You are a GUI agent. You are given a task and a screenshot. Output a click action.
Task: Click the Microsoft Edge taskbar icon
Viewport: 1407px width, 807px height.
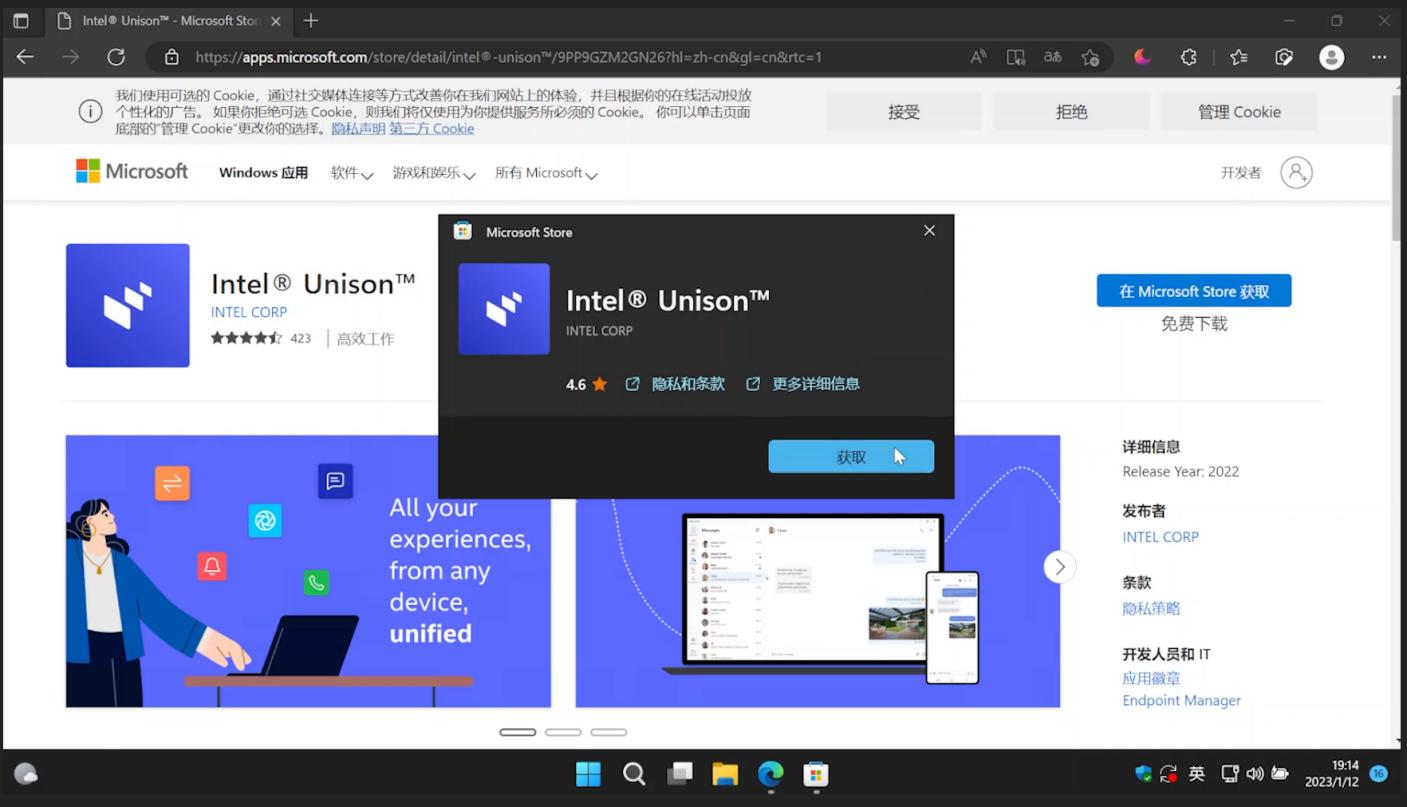[x=771, y=774]
